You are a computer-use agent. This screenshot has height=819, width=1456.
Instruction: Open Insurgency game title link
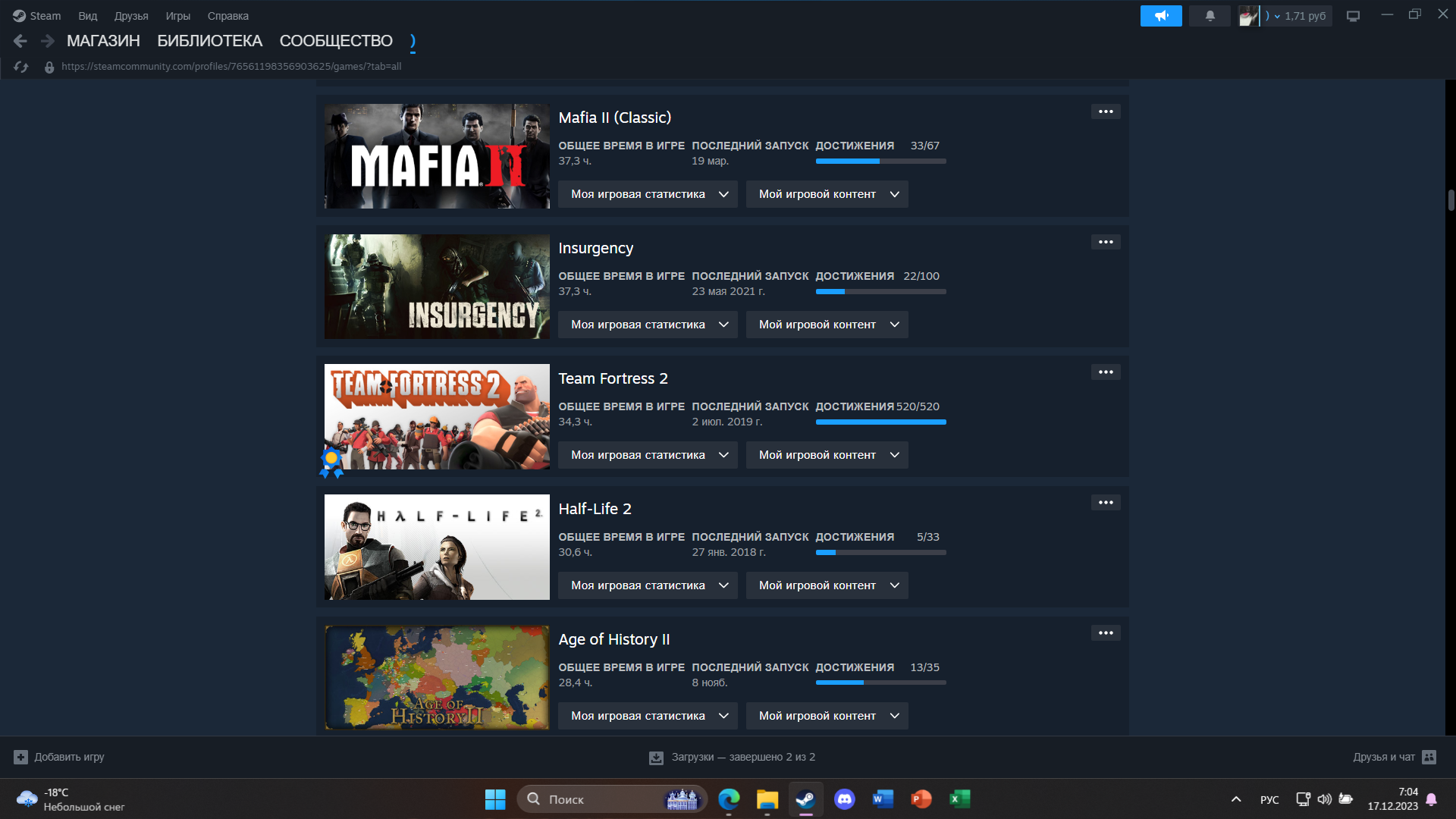[x=596, y=248]
